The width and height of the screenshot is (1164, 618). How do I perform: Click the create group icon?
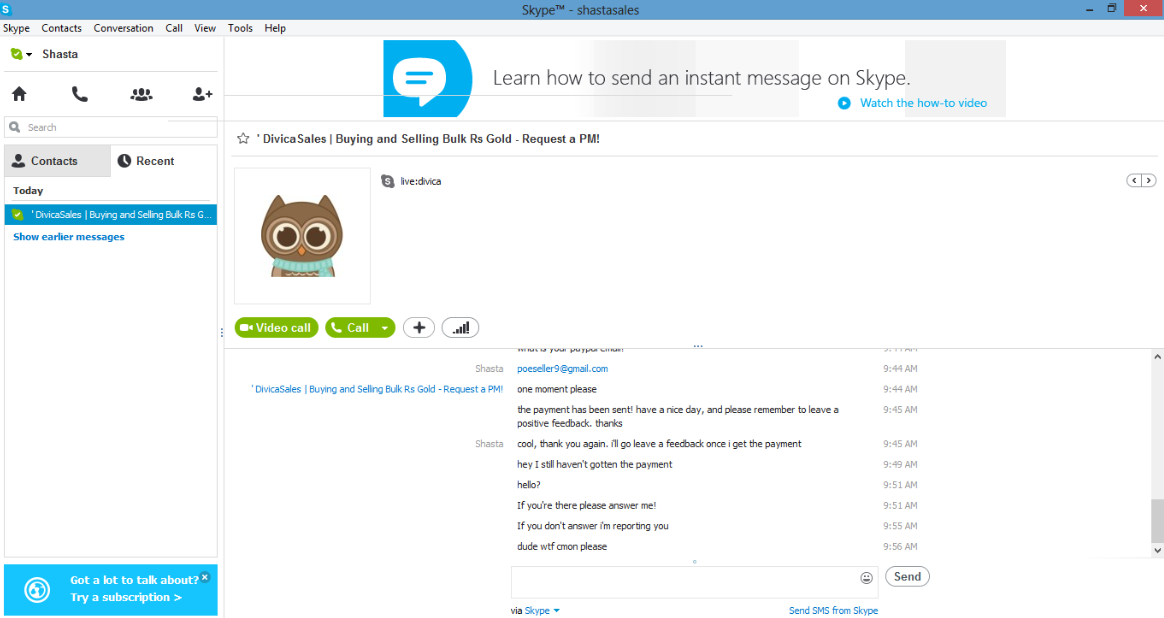tap(141, 94)
